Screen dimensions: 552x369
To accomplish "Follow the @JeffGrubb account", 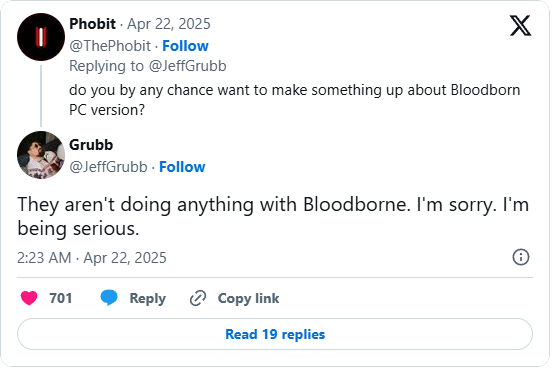I will (182, 167).
